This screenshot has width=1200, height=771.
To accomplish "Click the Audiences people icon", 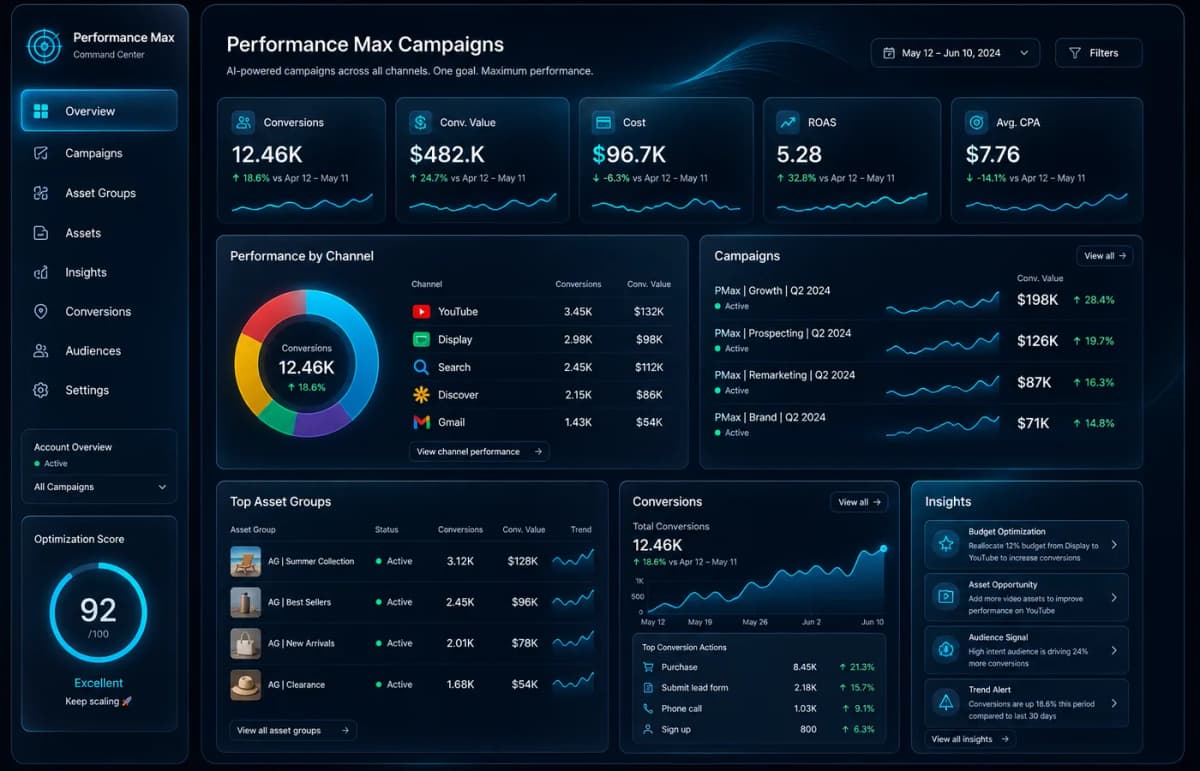I will (x=41, y=351).
